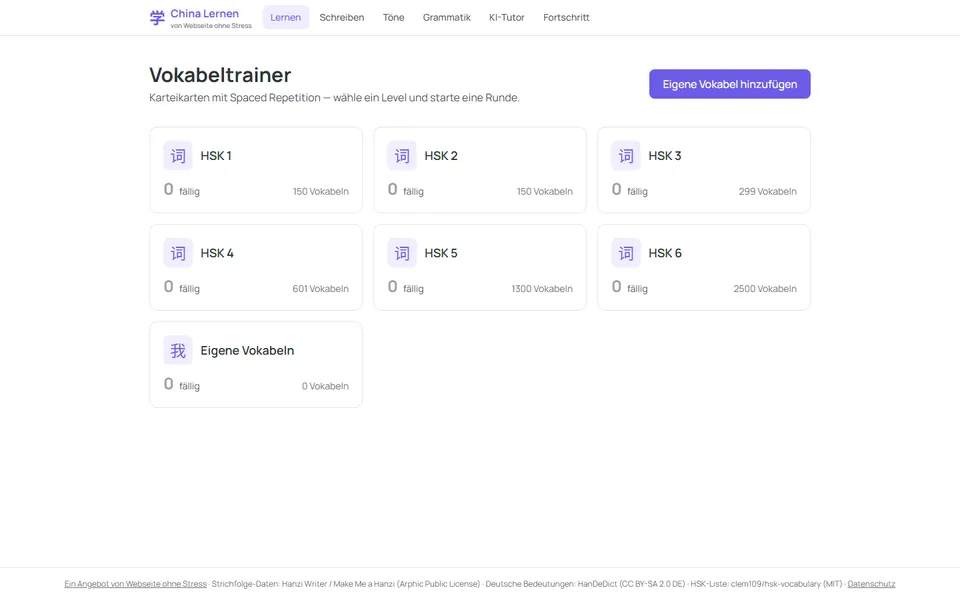Select the HSK 1 title
Image resolution: width=960 pixels, height=600 pixels.
pos(216,156)
